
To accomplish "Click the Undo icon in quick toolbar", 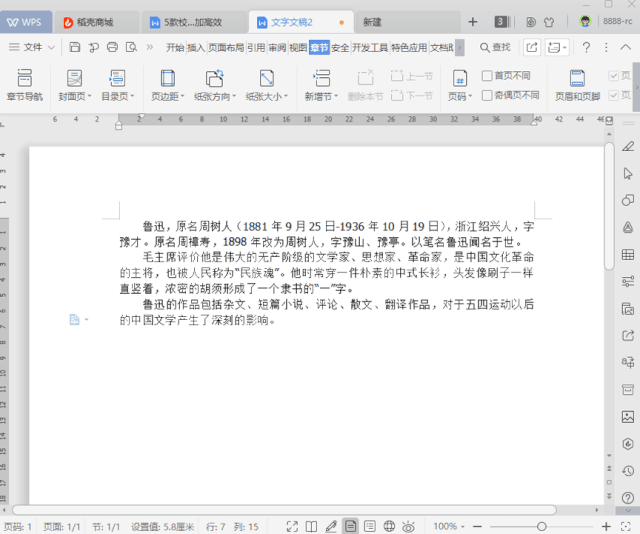I will (x=93, y=47).
